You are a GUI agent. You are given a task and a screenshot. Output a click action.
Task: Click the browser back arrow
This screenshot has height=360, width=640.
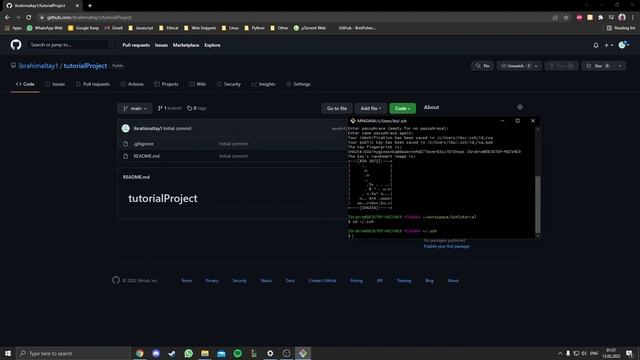pyautogui.click(x=7, y=18)
